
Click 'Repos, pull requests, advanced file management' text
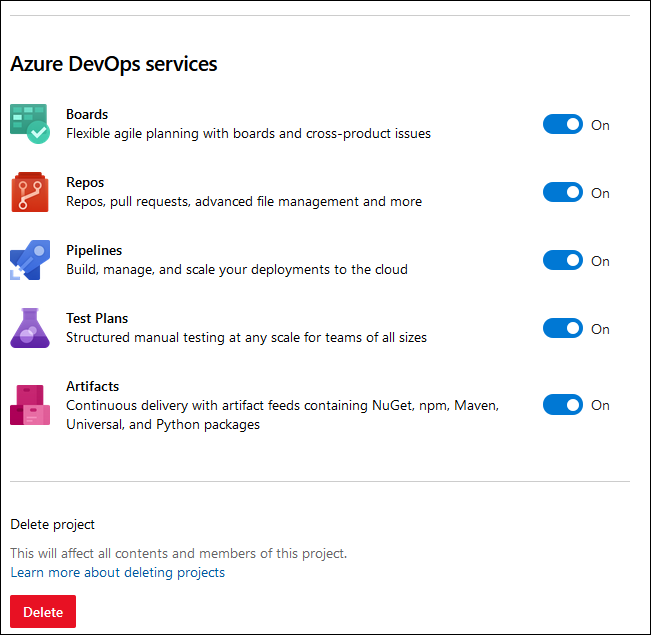(244, 202)
